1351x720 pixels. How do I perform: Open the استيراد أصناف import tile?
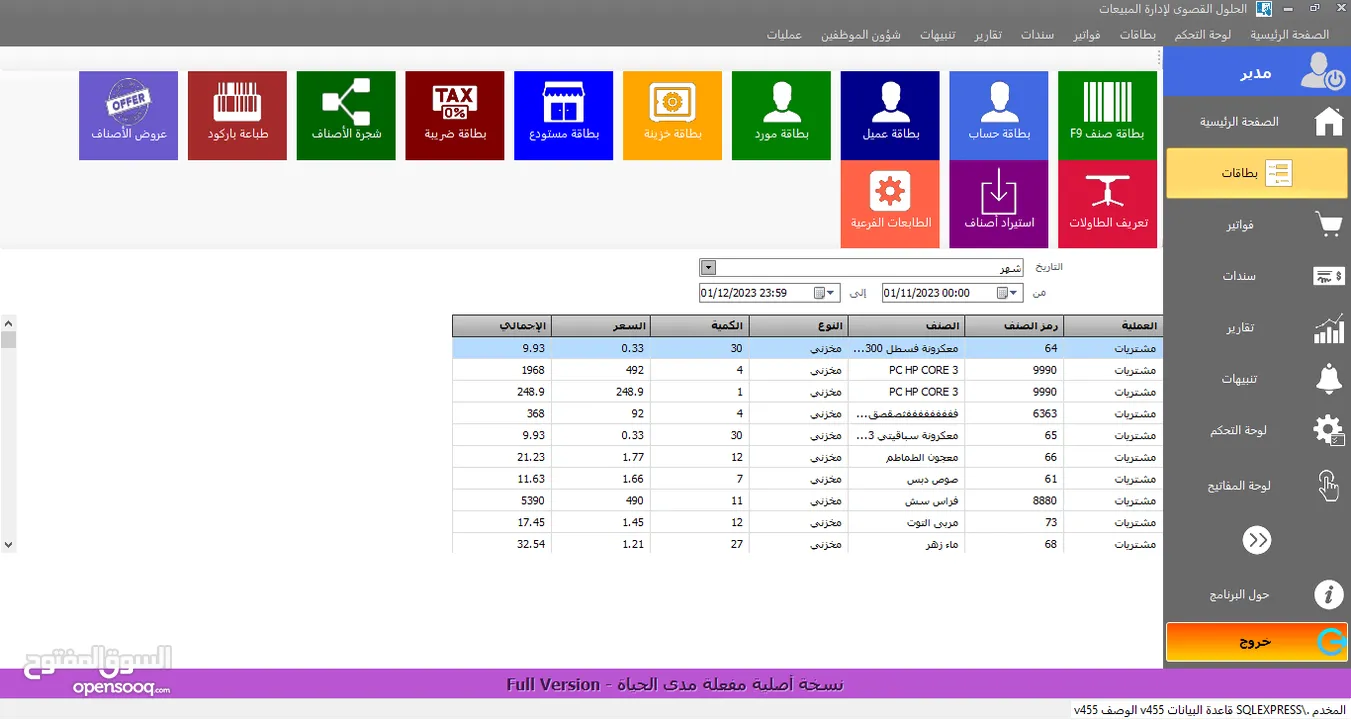pyautogui.click(x=998, y=204)
